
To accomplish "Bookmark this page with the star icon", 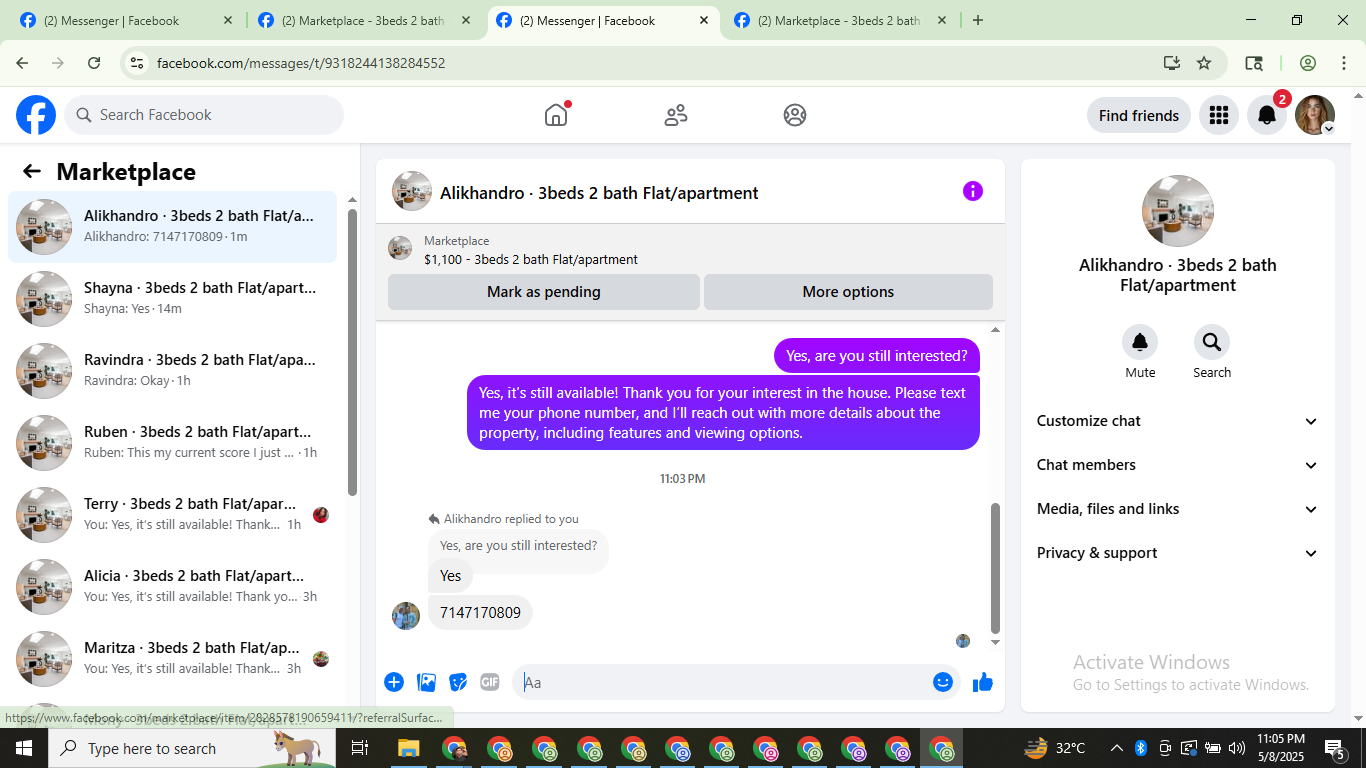I will click(x=1204, y=63).
